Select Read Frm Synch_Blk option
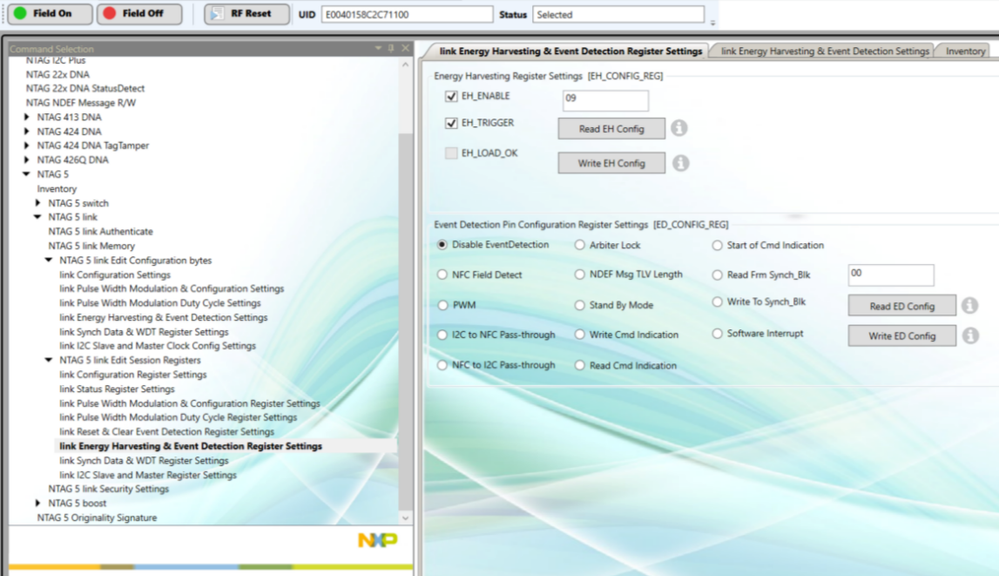This screenshot has width=999, height=576. coord(717,275)
